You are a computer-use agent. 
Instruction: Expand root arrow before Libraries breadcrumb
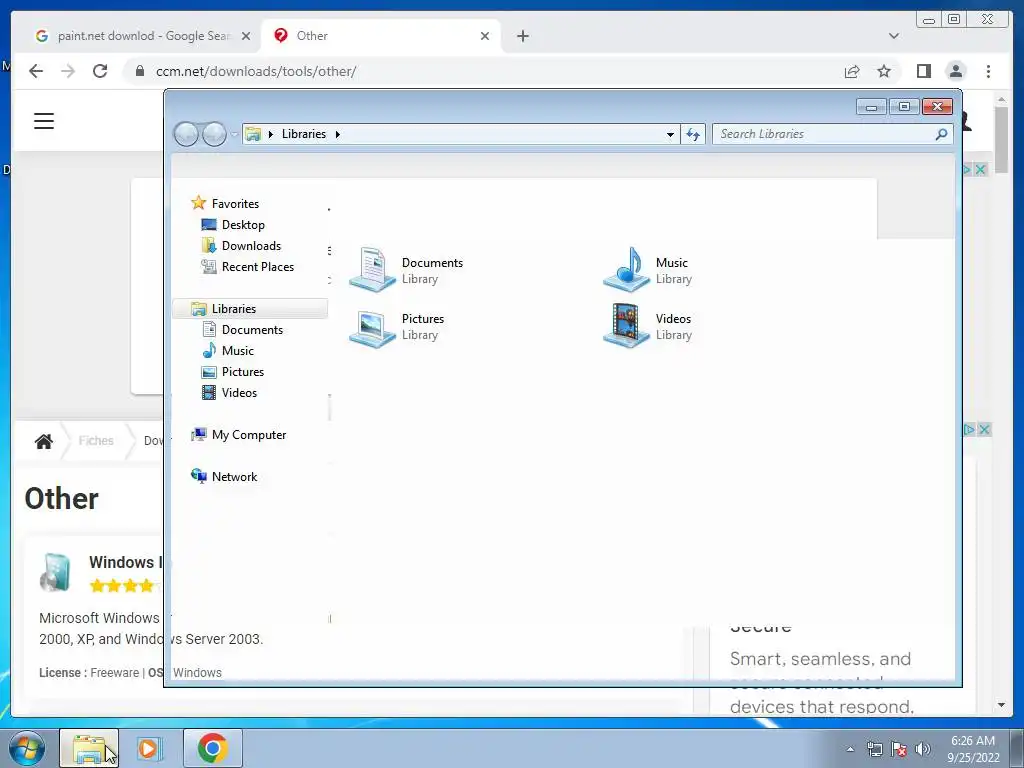coord(270,135)
